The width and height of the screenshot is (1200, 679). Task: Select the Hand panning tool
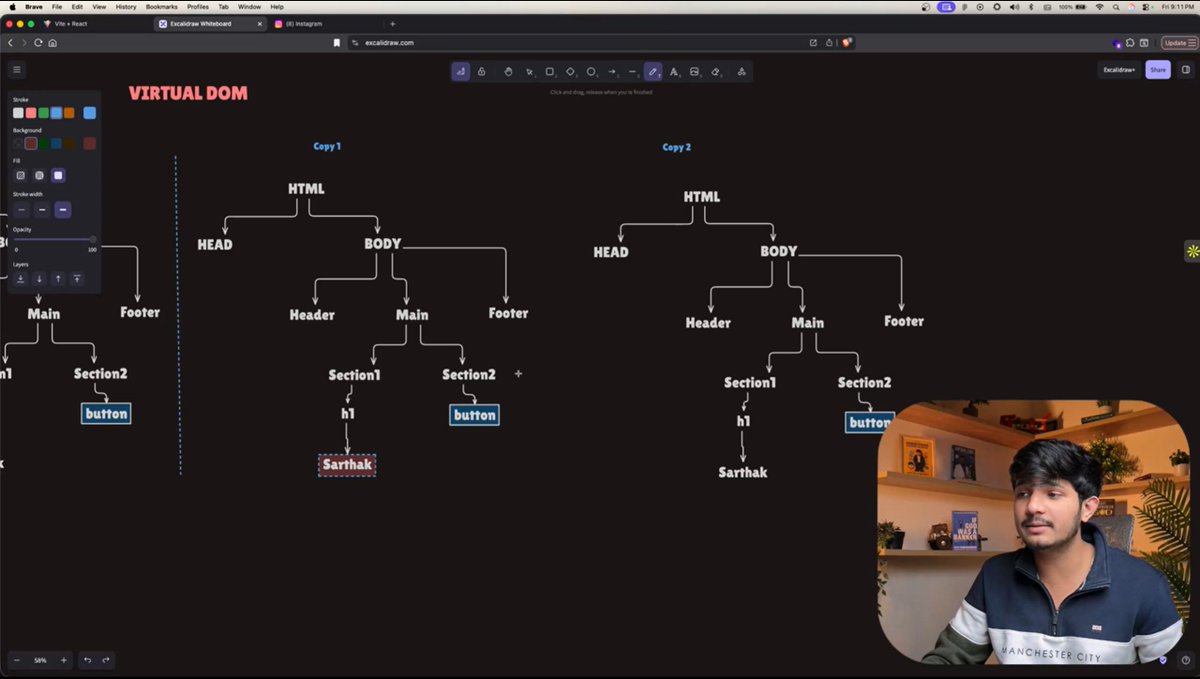coord(509,71)
